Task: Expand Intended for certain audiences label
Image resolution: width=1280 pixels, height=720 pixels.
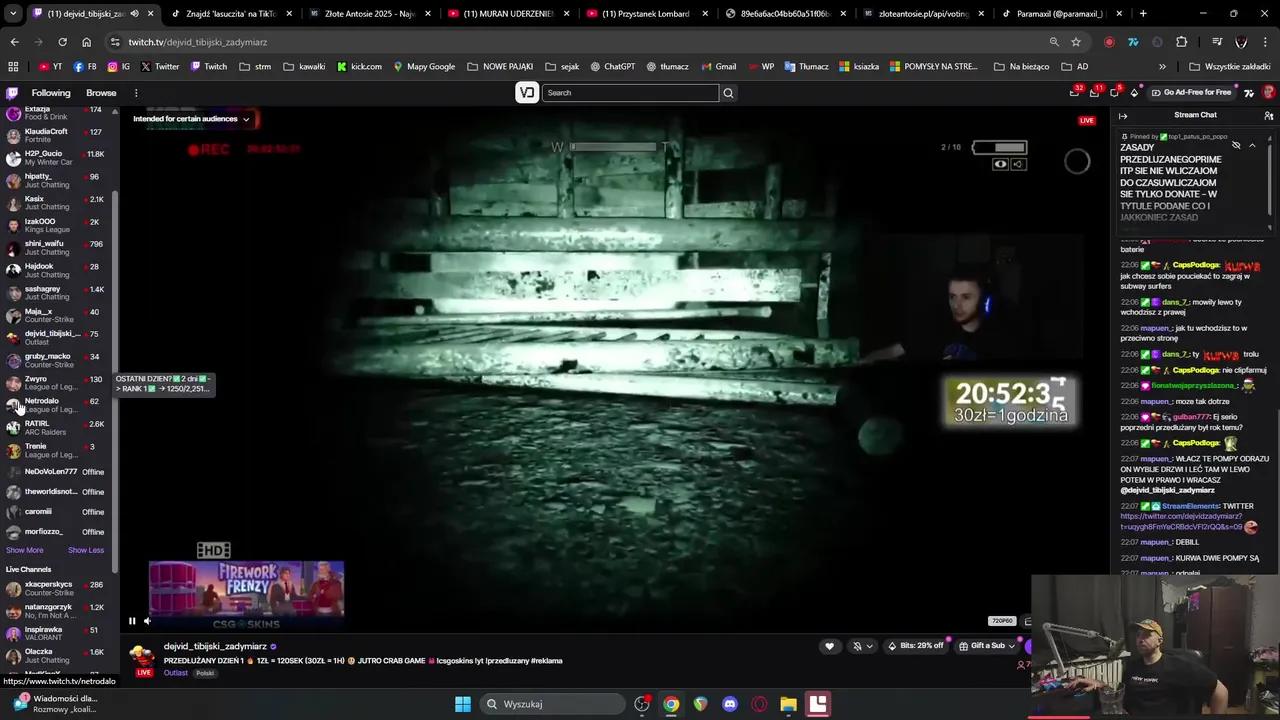Action: click(x=191, y=119)
